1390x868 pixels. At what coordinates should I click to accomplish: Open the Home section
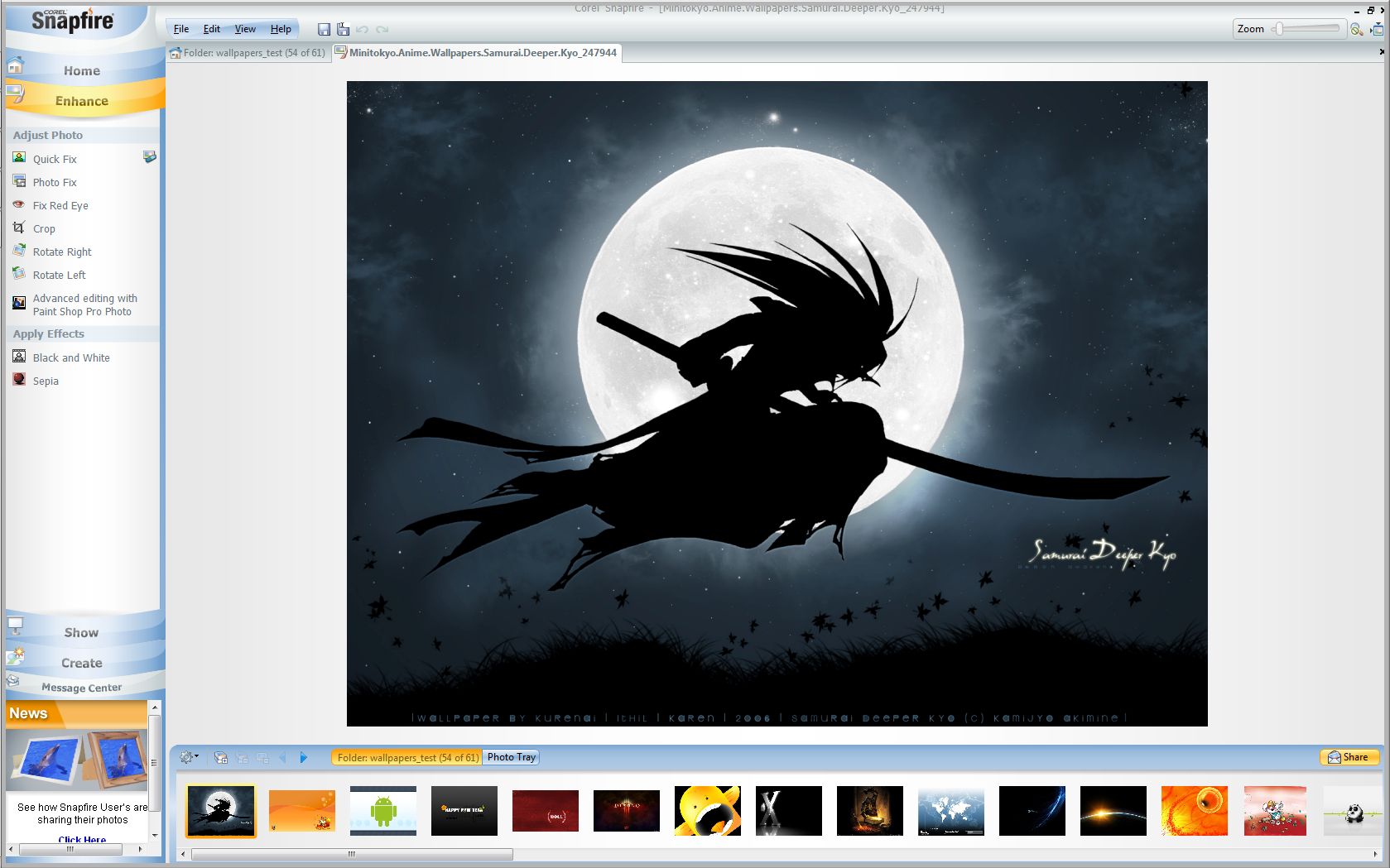pos(82,71)
